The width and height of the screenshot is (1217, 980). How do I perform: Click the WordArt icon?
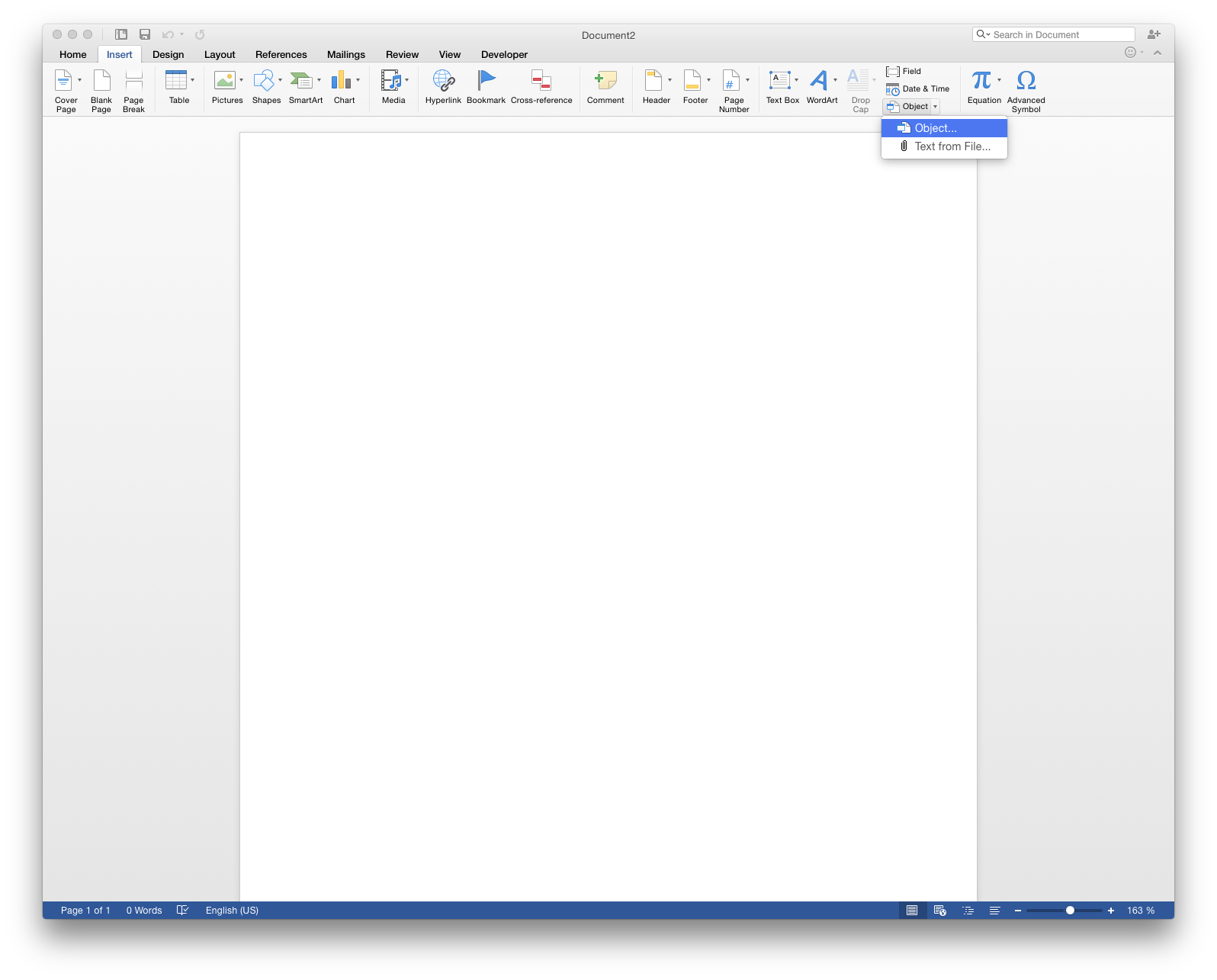coord(819,80)
